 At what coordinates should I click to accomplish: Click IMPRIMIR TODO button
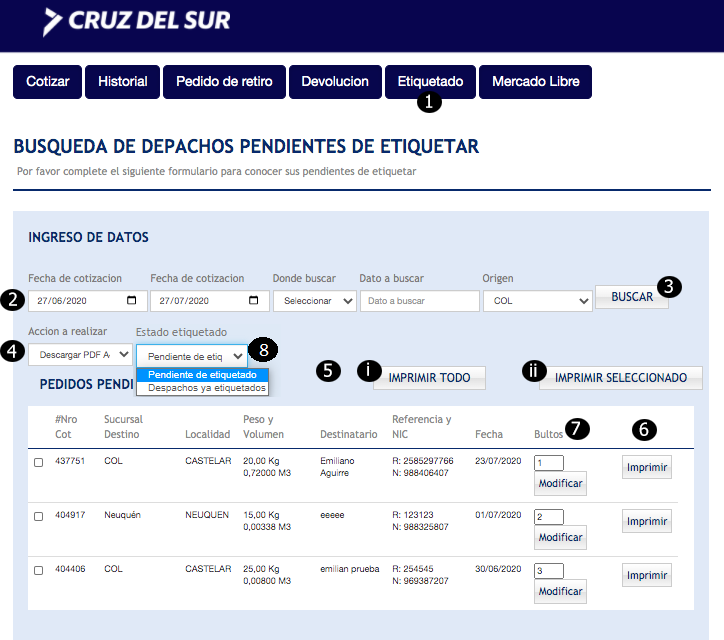pyautogui.click(x=429, y=378)
